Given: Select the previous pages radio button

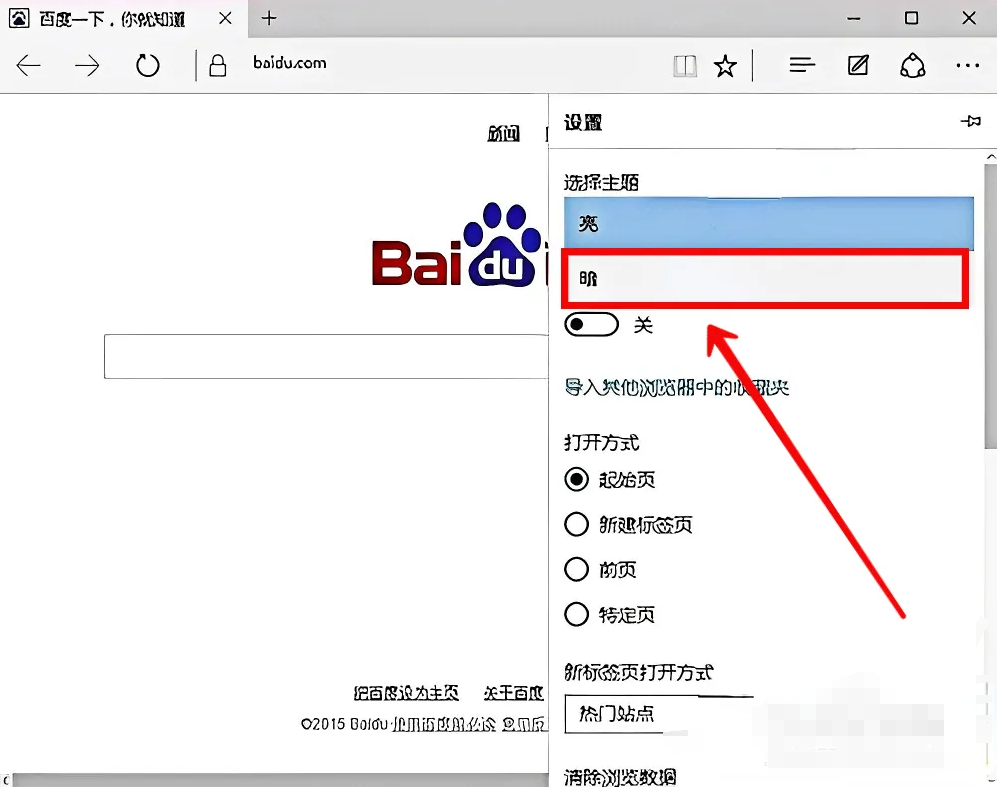Looking at the screenshot, I should (x=576, y=570).
